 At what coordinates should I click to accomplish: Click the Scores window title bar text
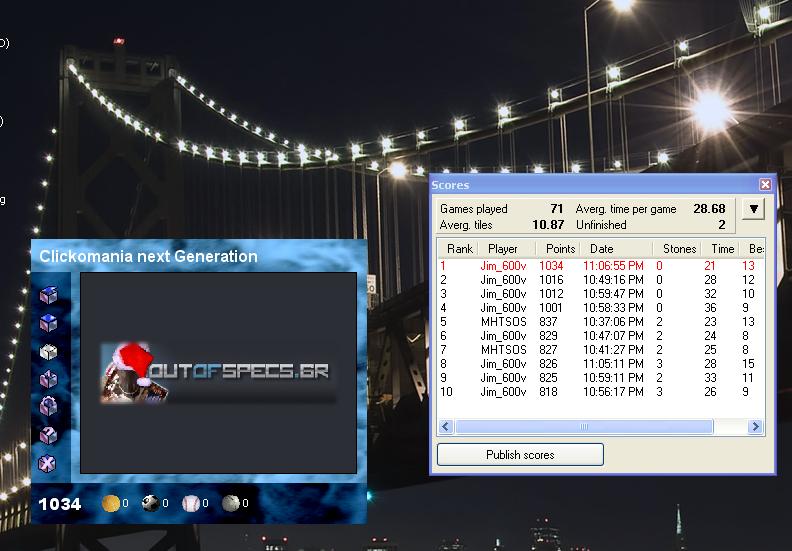click(x=450, y=185)
